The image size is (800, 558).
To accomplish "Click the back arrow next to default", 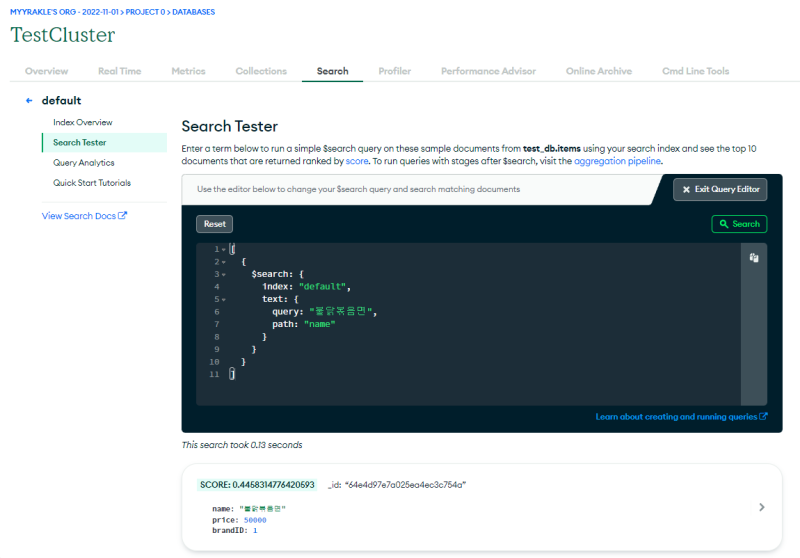I will click(29, 101).
